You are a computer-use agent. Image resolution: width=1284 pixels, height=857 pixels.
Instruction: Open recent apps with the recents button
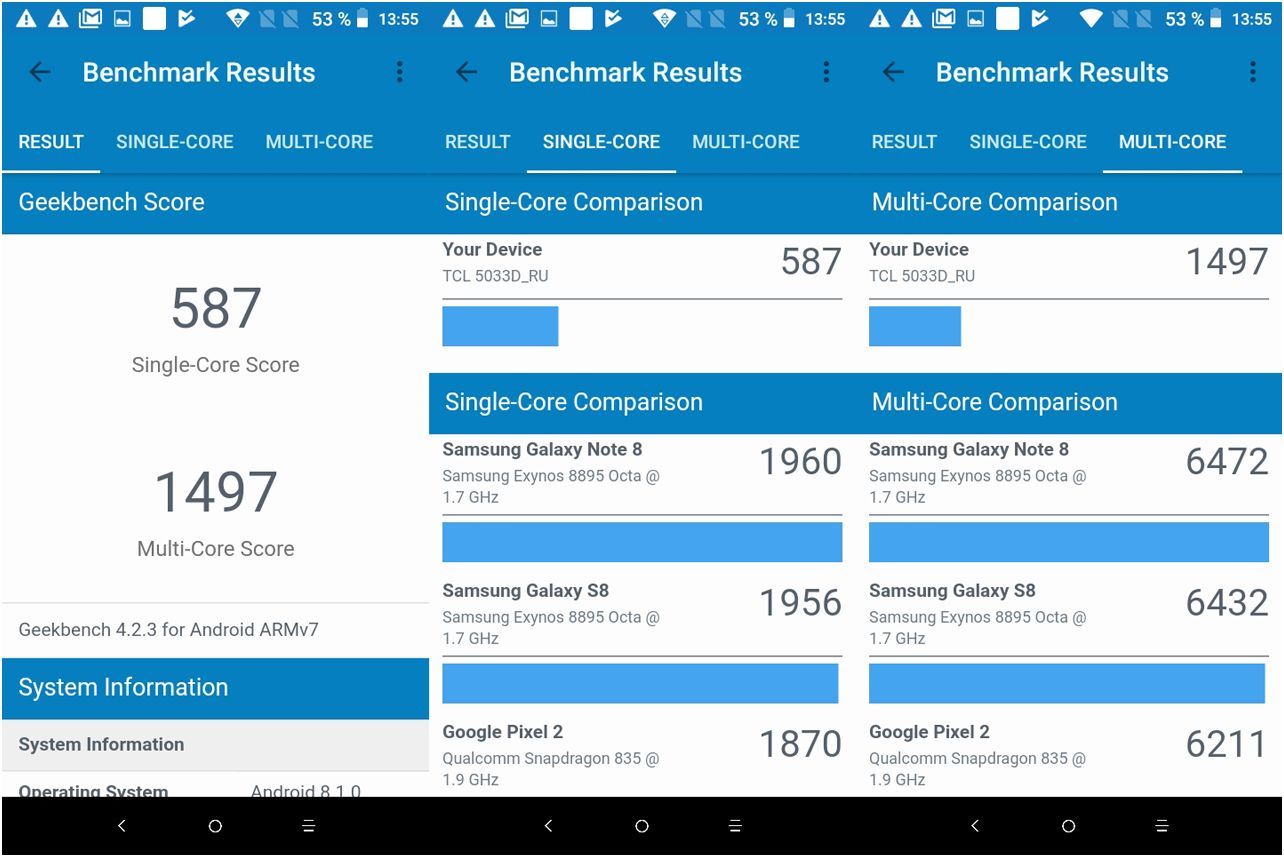tap(307, 826)
